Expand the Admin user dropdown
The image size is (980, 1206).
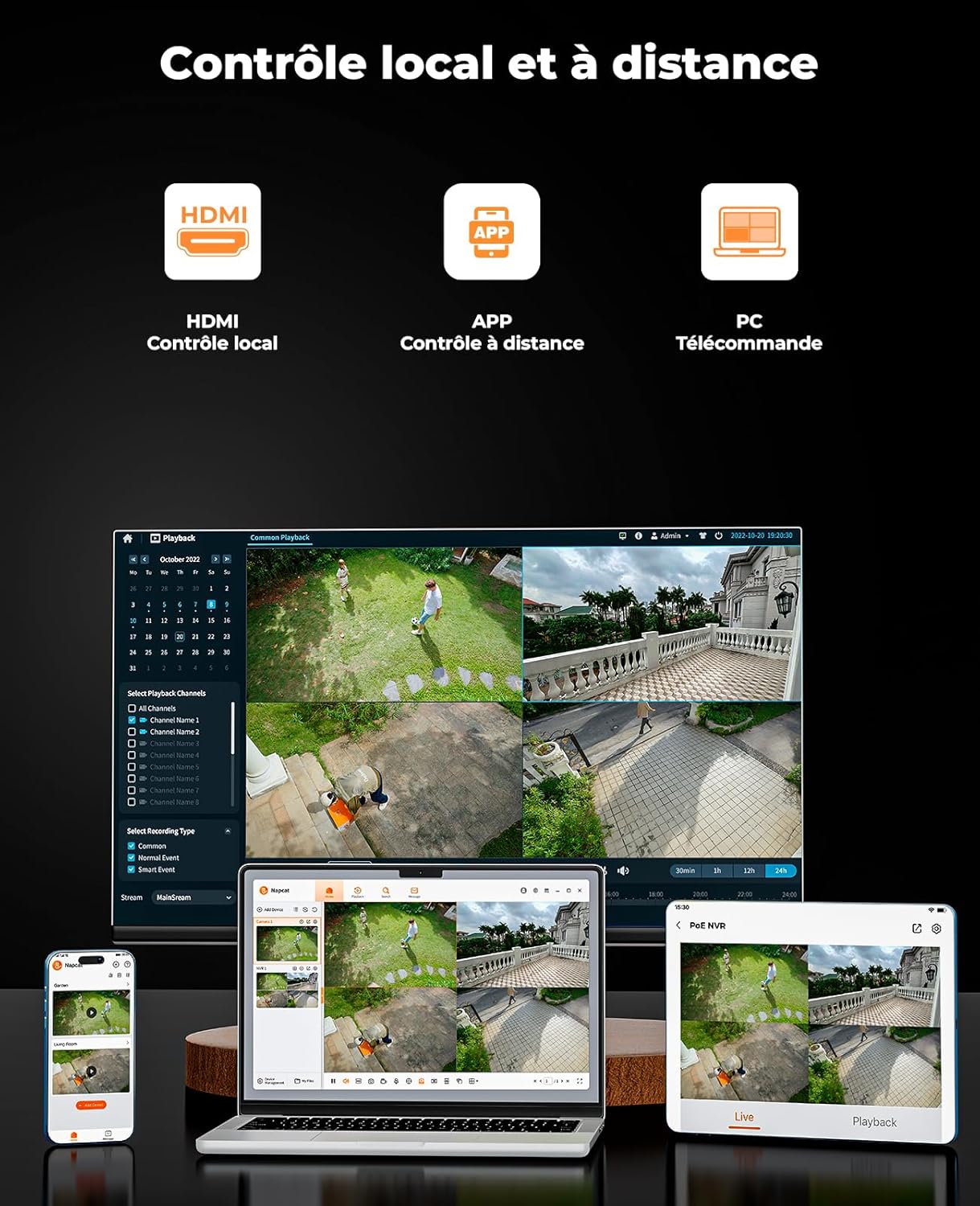point(670,535)
